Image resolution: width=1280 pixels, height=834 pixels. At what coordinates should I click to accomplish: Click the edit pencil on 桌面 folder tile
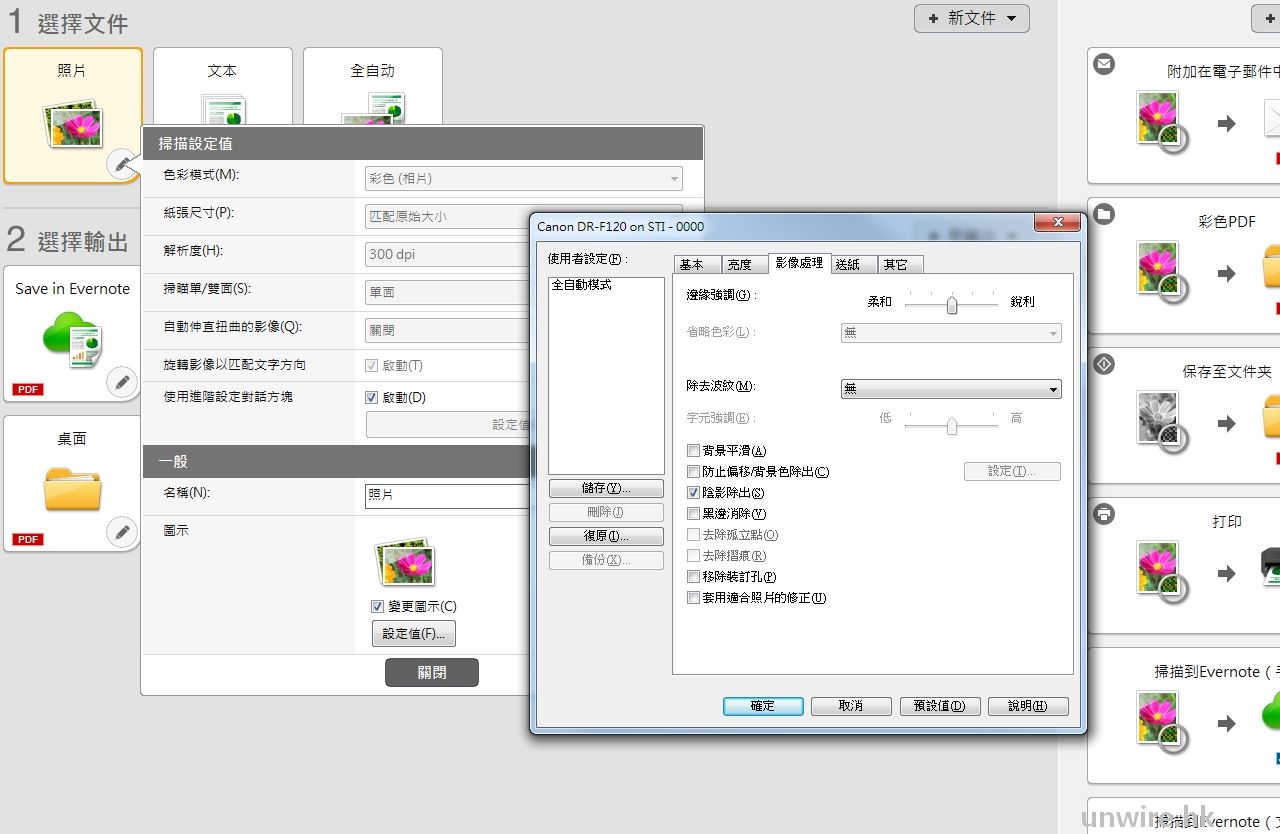(x=122, y=533)
